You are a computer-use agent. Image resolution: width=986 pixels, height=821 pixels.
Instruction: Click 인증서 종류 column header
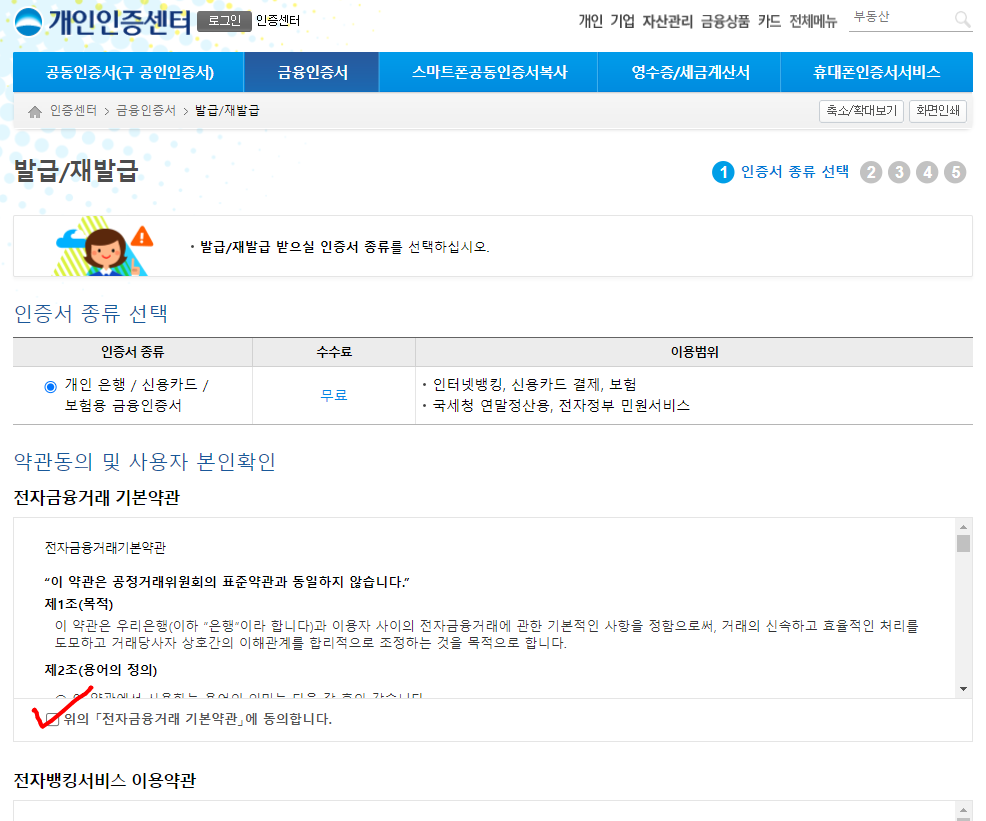point(133,352)
